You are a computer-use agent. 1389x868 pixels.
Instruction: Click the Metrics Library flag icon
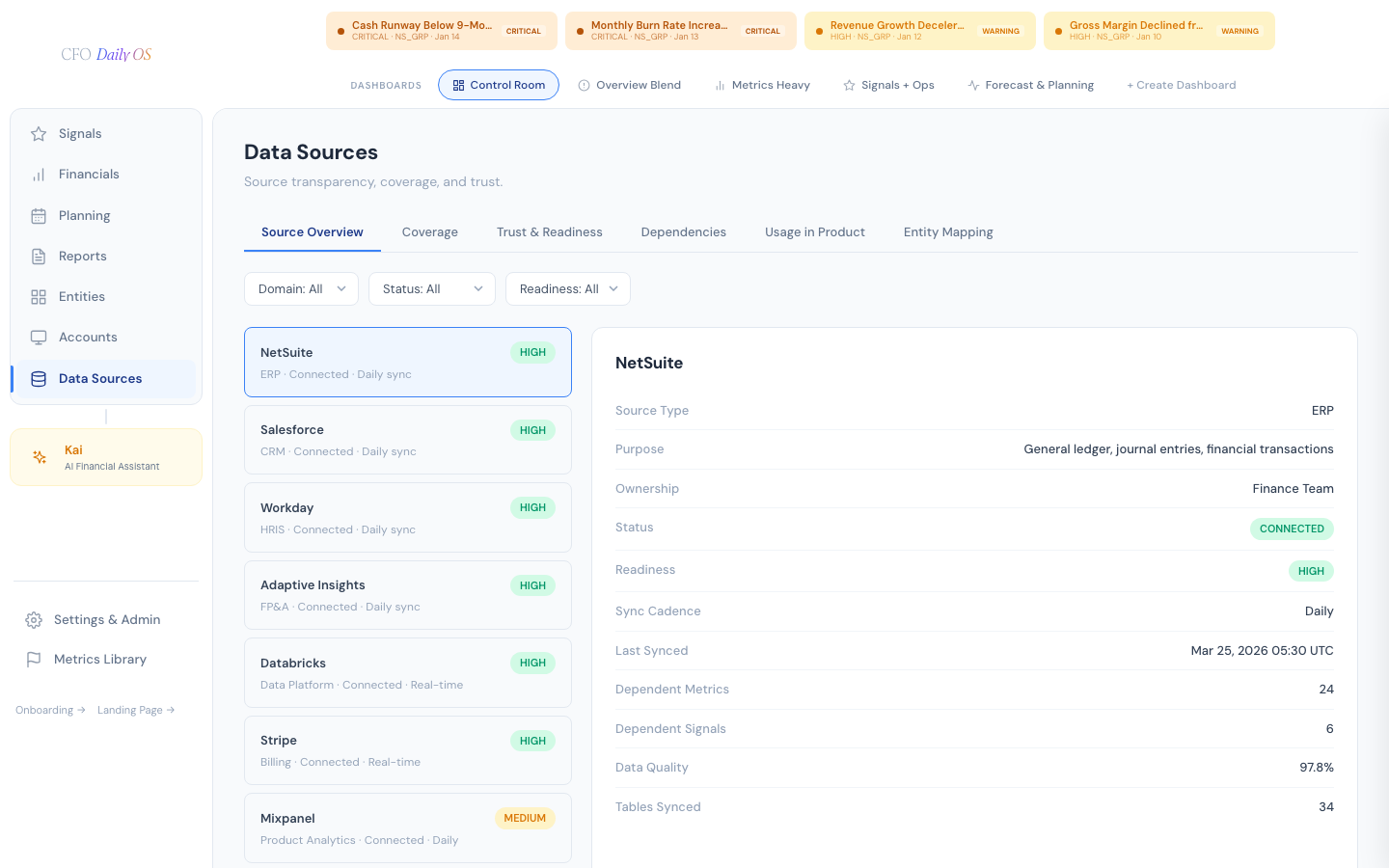click(34, 660)
